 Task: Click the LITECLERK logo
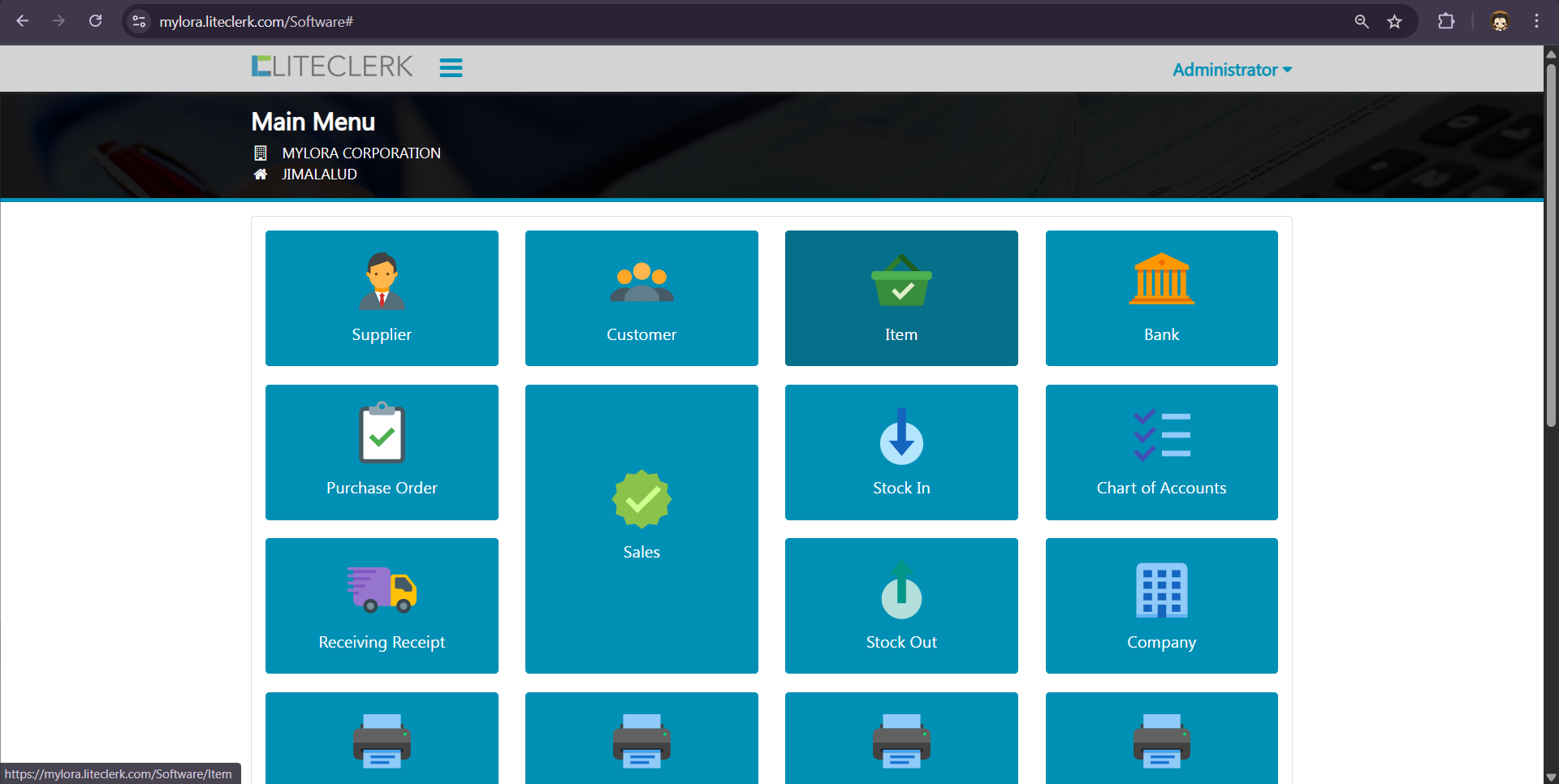tap(332, 67)
